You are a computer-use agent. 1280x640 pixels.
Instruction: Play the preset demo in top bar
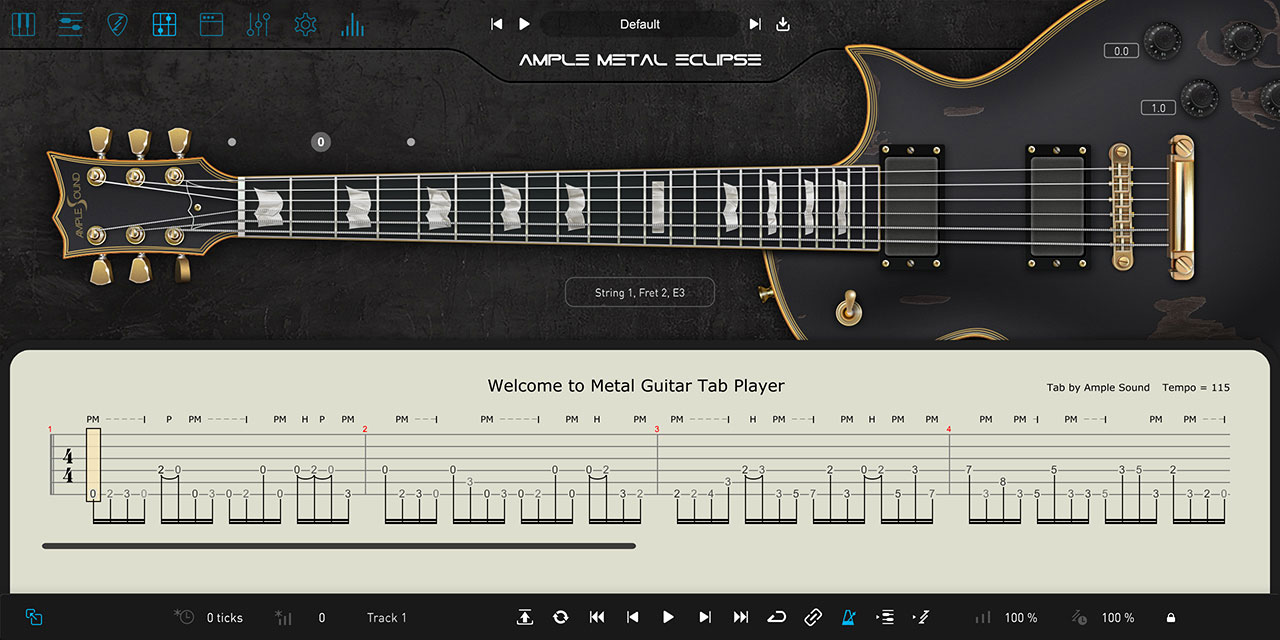click(x=524, y=24)
